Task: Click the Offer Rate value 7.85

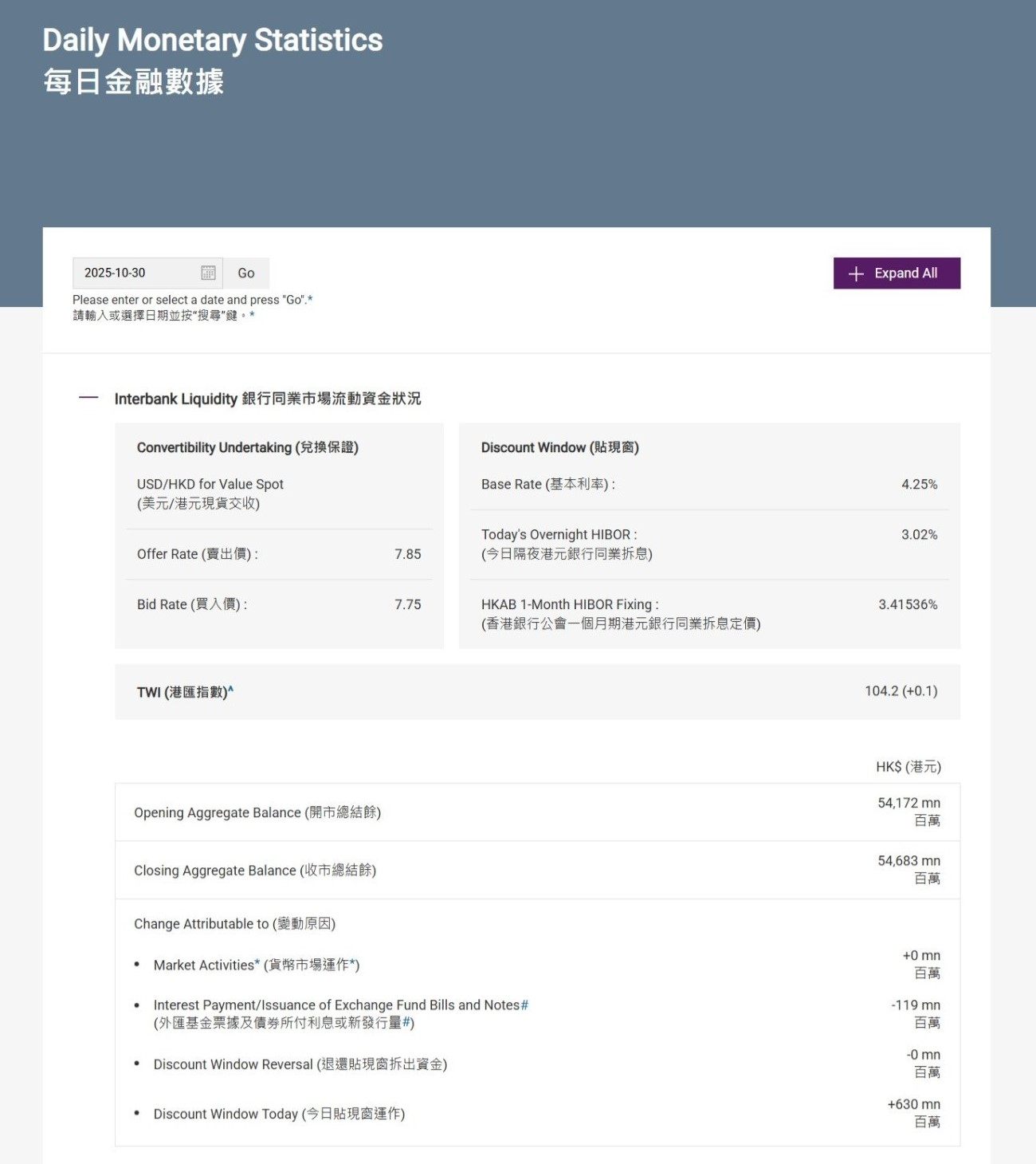Action: [x=407, y=554]
